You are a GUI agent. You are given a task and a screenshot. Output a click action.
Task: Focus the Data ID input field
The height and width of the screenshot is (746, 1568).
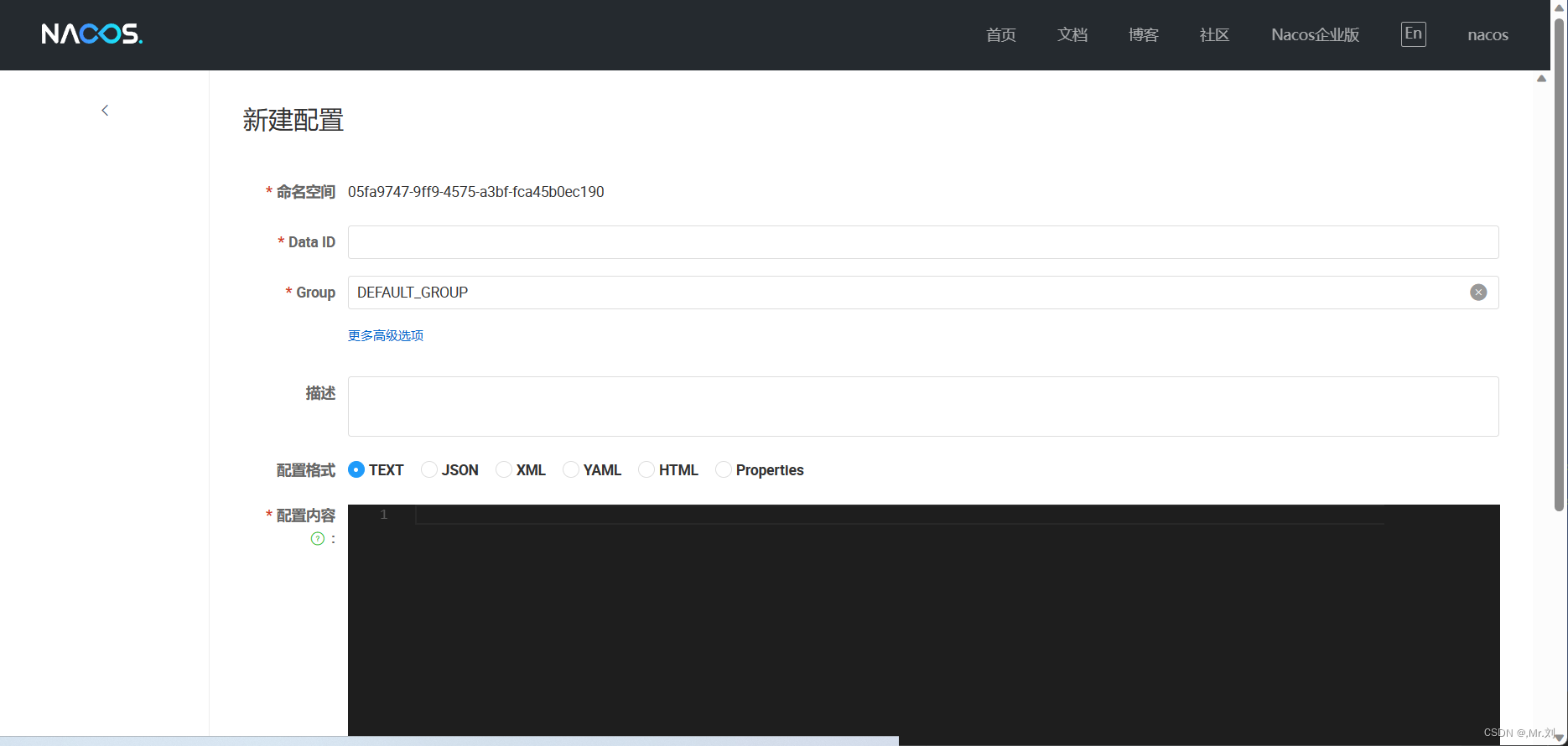923,242
